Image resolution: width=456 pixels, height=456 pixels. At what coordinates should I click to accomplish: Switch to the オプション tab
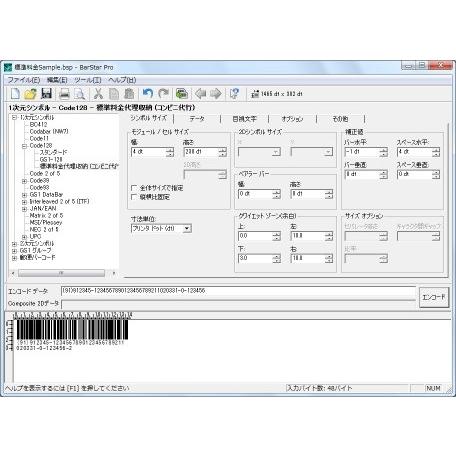pos(292,119)
